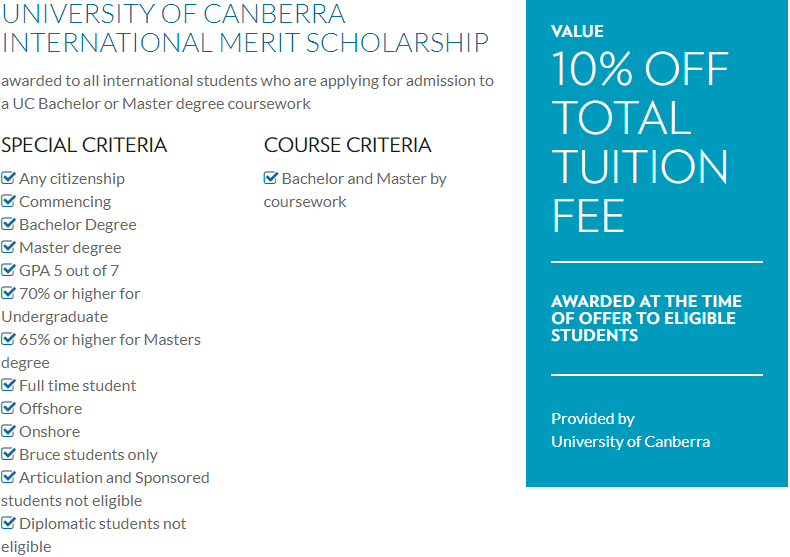The image size is (790, 557).
Task: Click the 10% OFF TOTAL TUITION FEE text
Action: click(640, 142)
